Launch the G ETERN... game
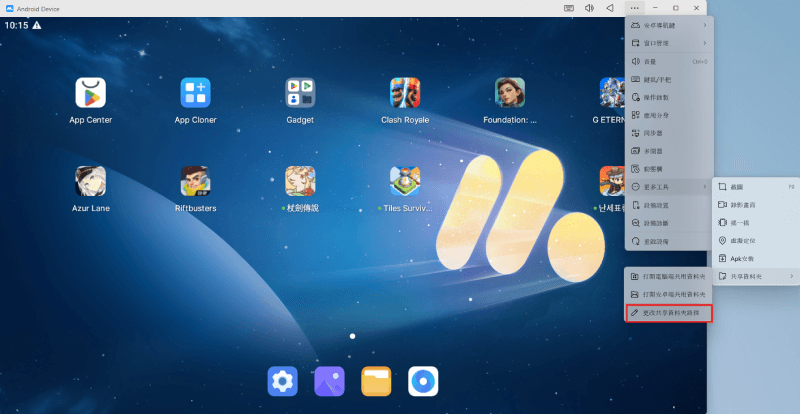800x414 pixels. tap(612, 93)
